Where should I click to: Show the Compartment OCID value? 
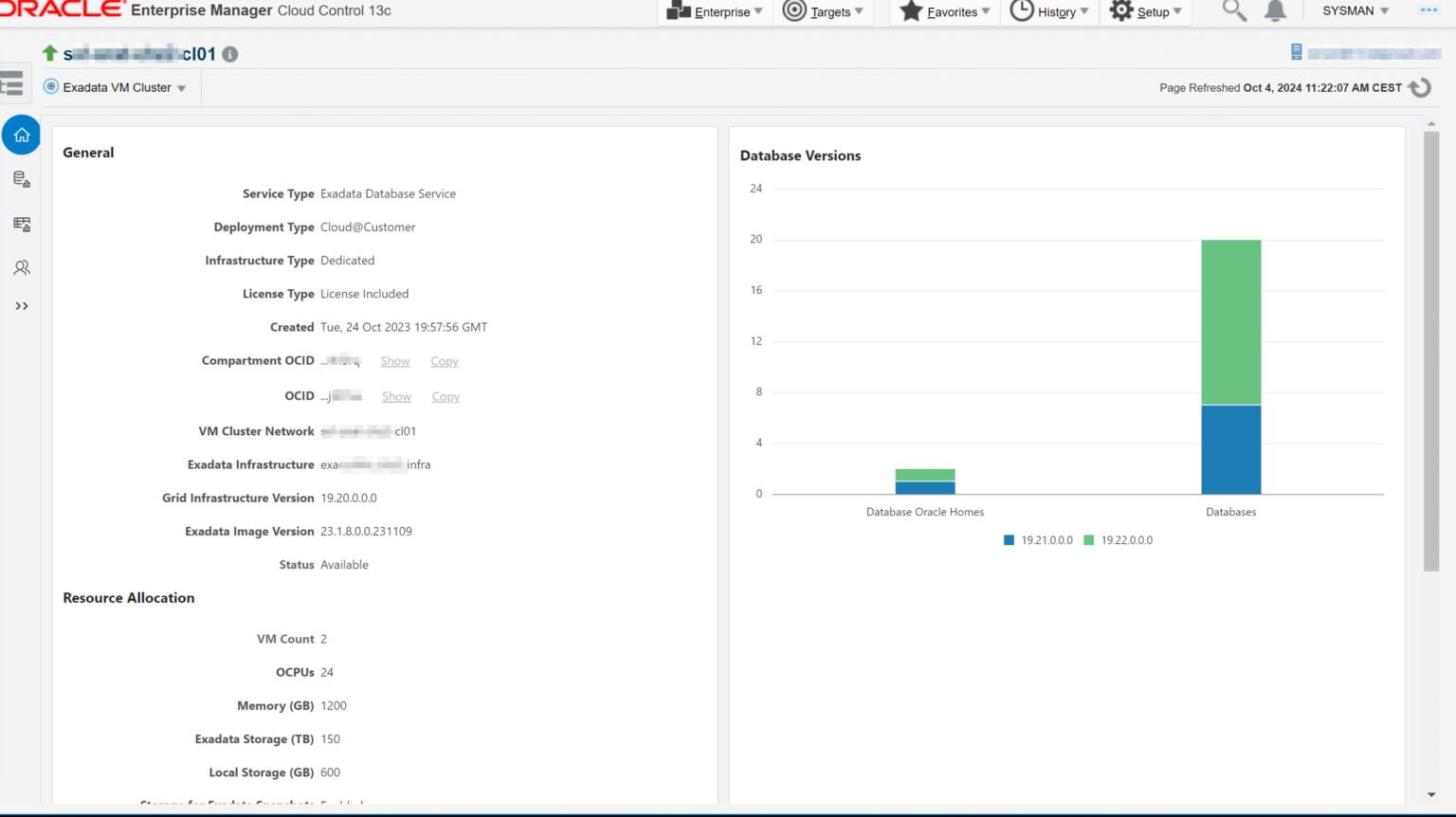tap(395, 361)
